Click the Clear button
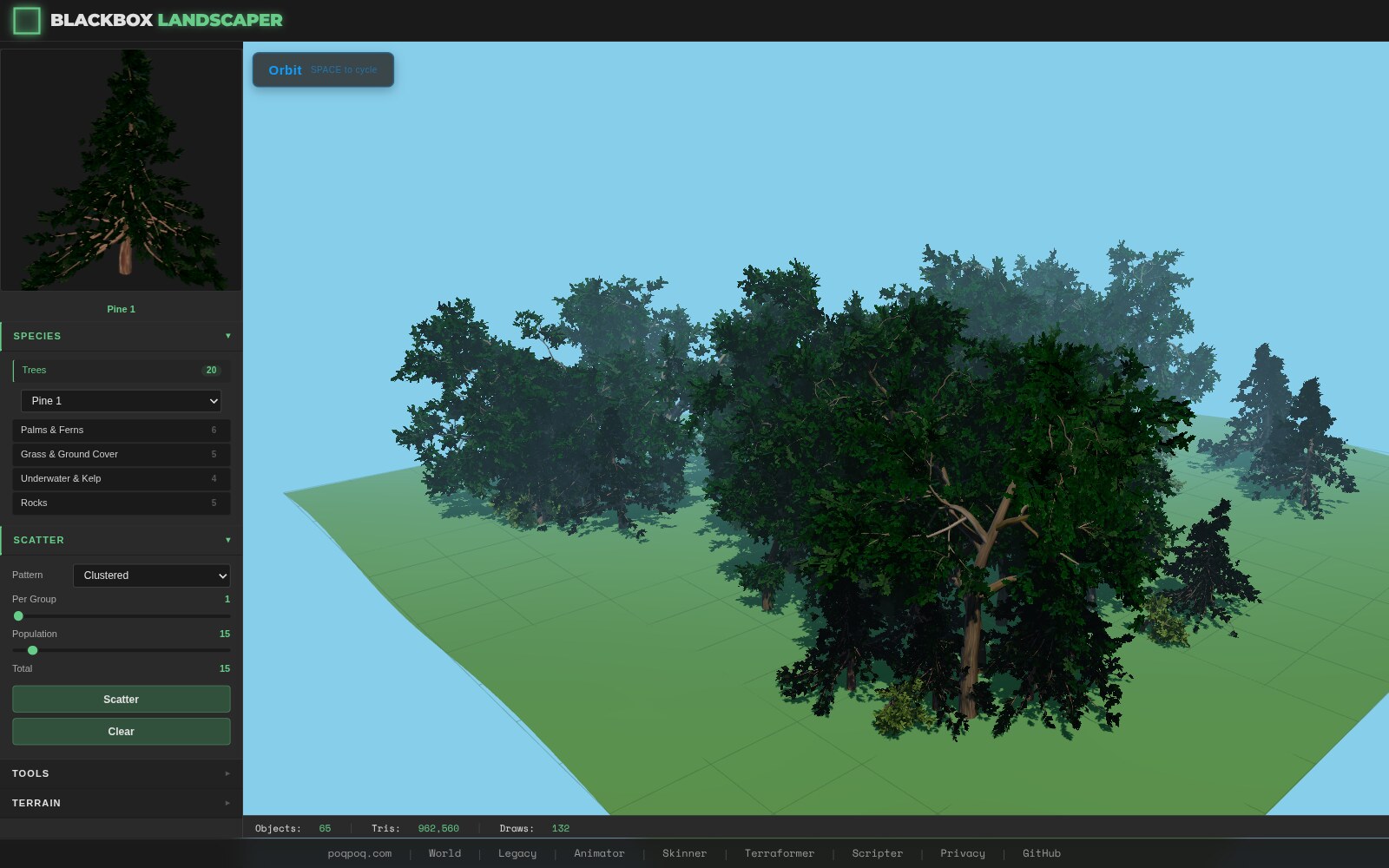This screenshot has width=1389, height=868. [x=122, y=732]
